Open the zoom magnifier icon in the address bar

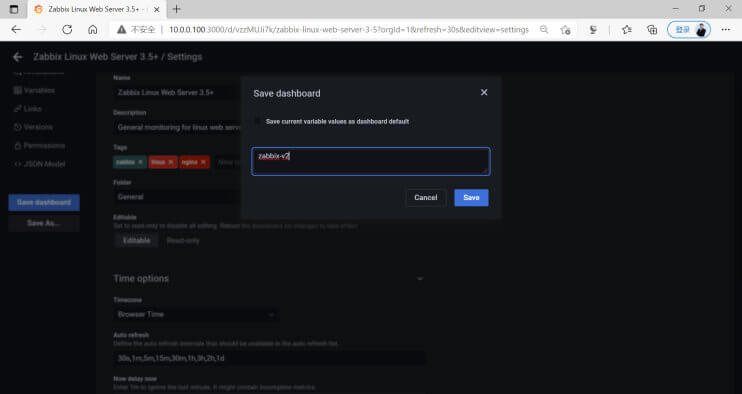pyautogui.click(x=544, y=29)
